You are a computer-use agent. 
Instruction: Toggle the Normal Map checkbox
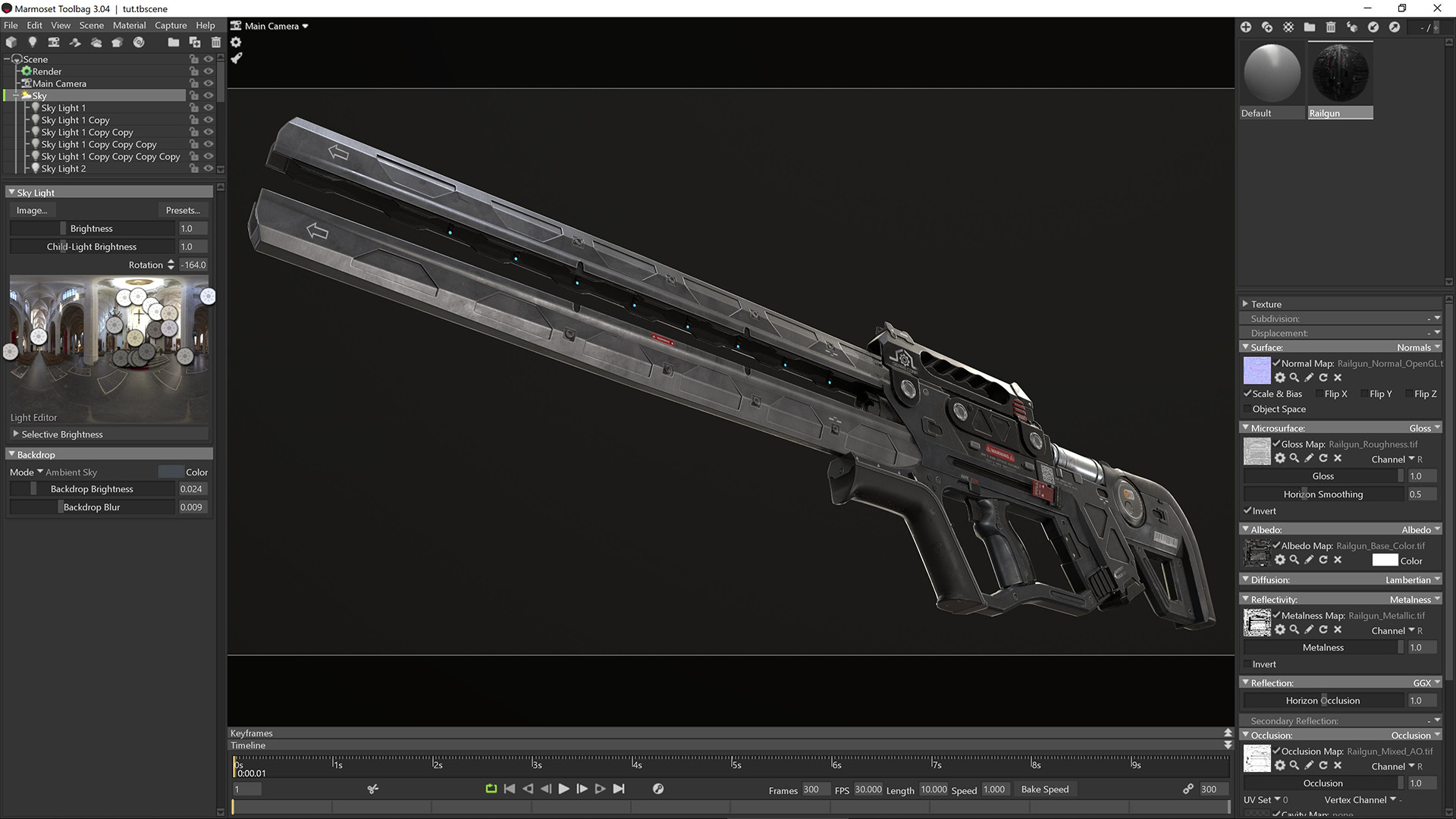click(x=1277, y=363)
